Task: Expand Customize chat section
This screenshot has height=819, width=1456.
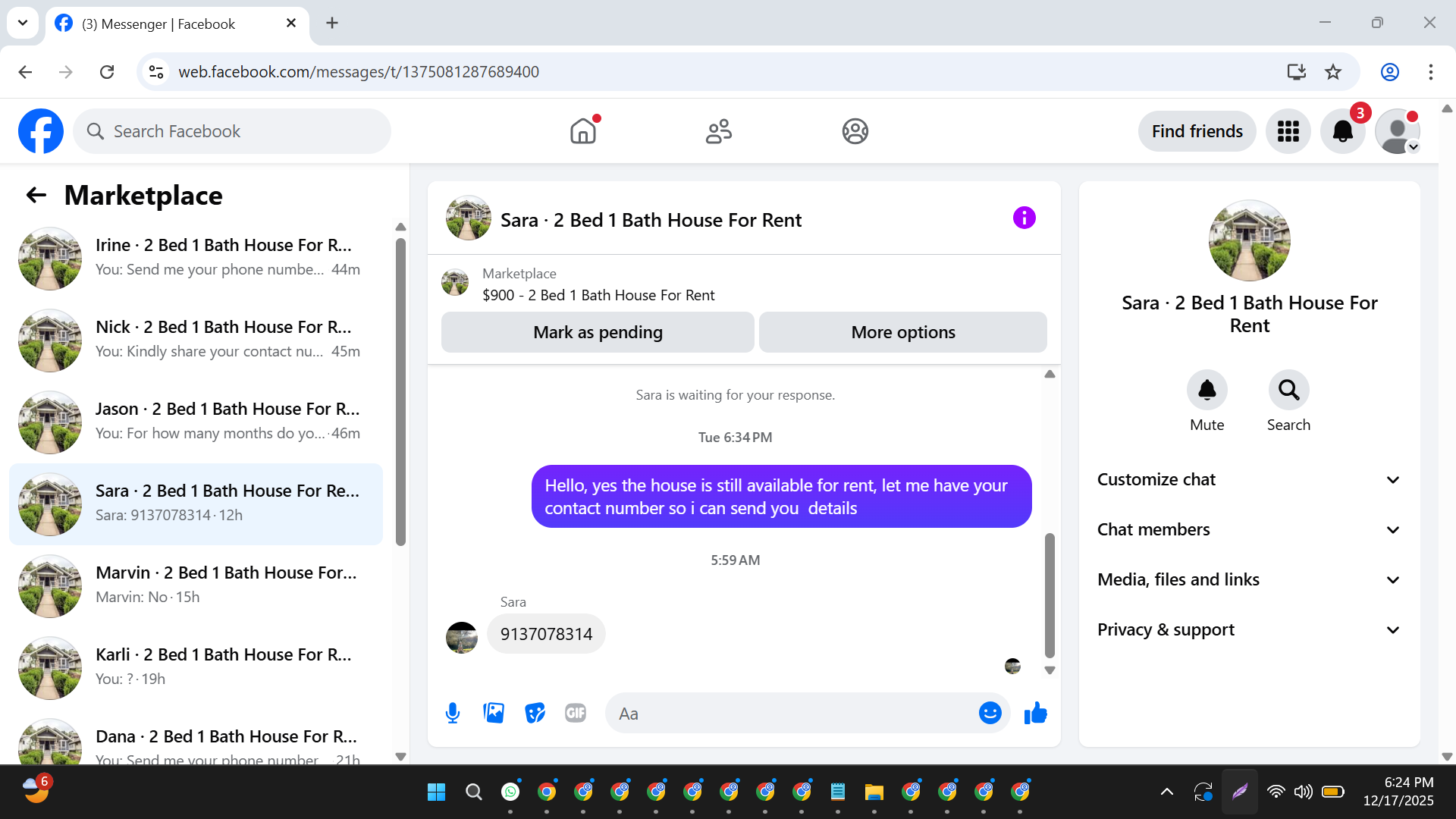Action: pos(1249,479)
